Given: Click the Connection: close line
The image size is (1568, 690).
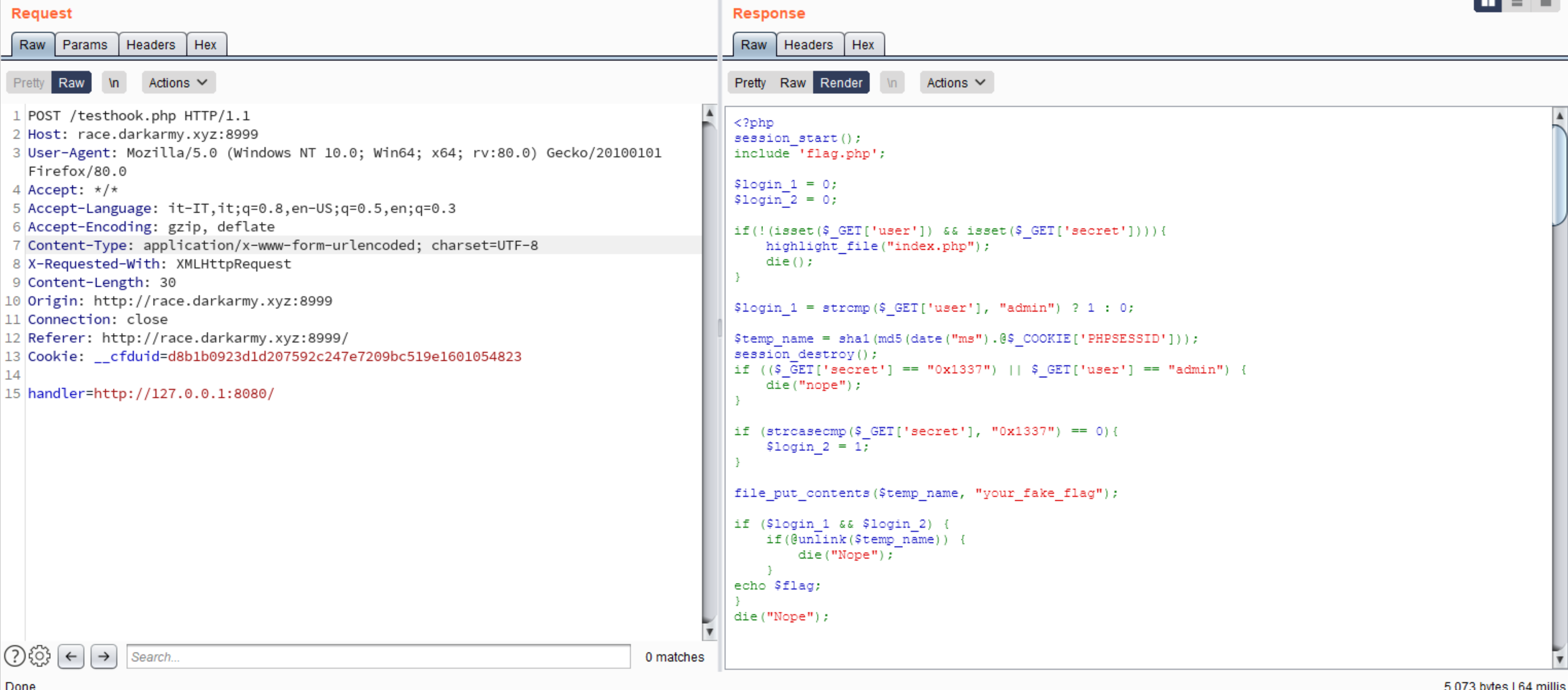Looking at the screenshot, I should [97, 319].
